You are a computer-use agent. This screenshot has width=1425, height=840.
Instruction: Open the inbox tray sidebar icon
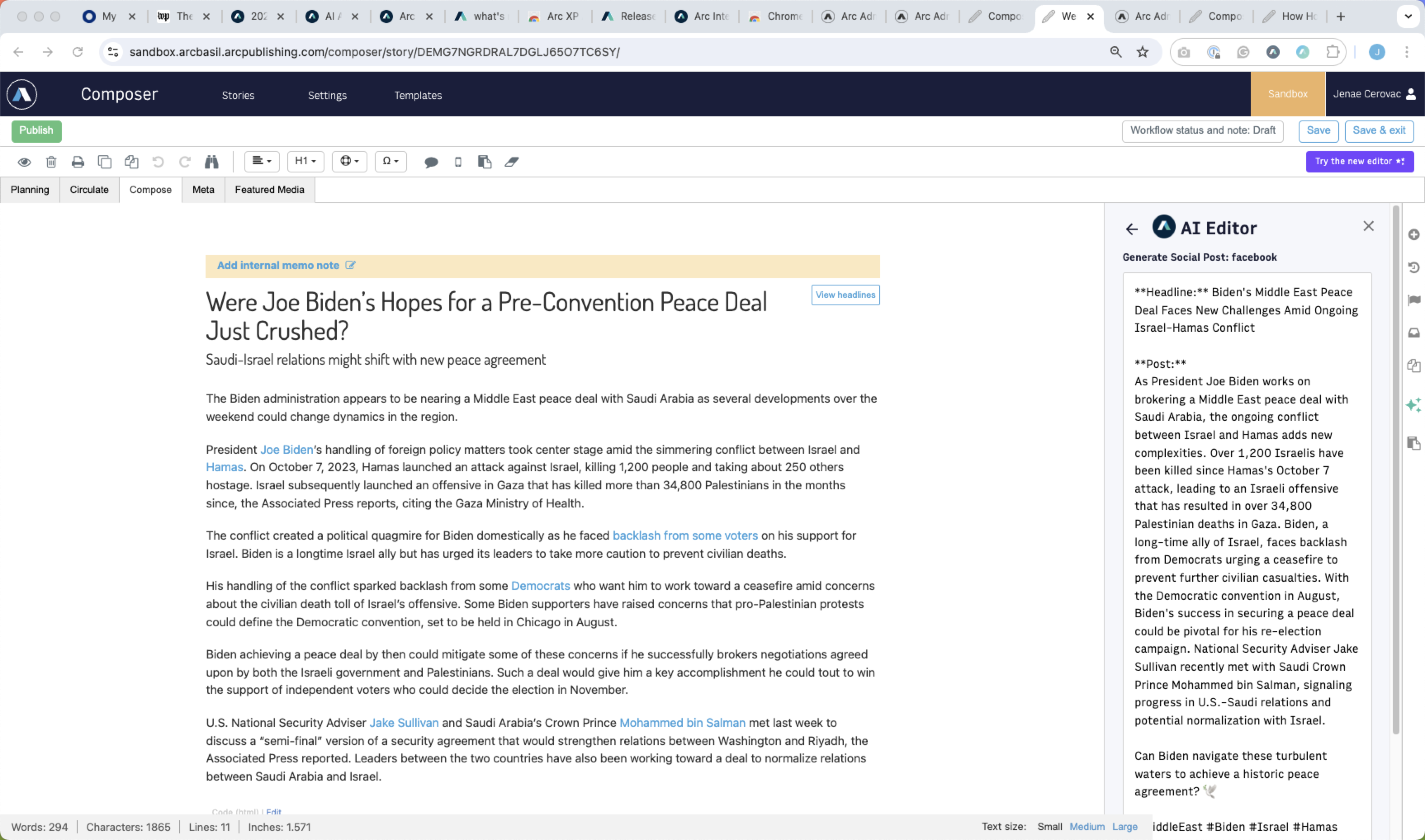coord(1414,333)
